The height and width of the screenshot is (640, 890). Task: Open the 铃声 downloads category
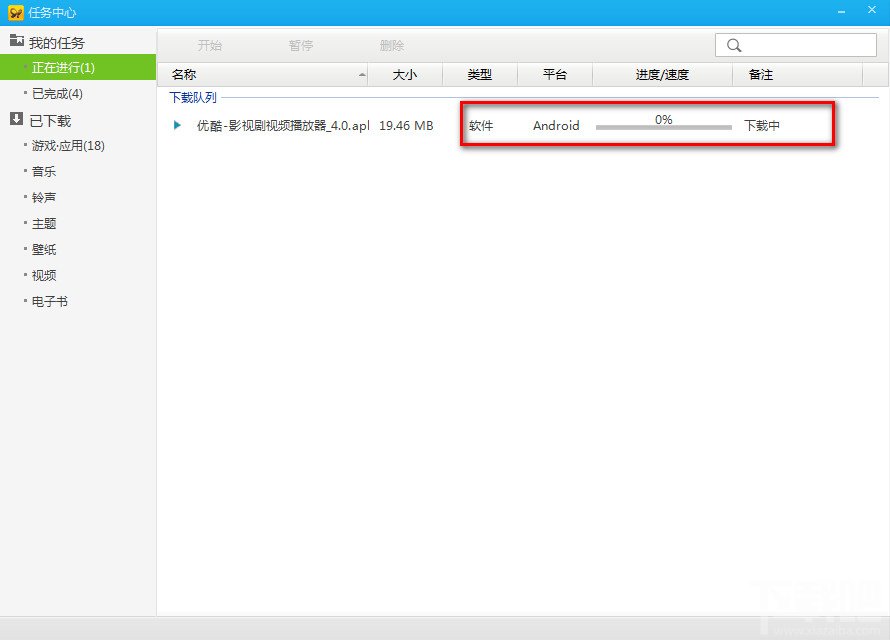[44, 197]
